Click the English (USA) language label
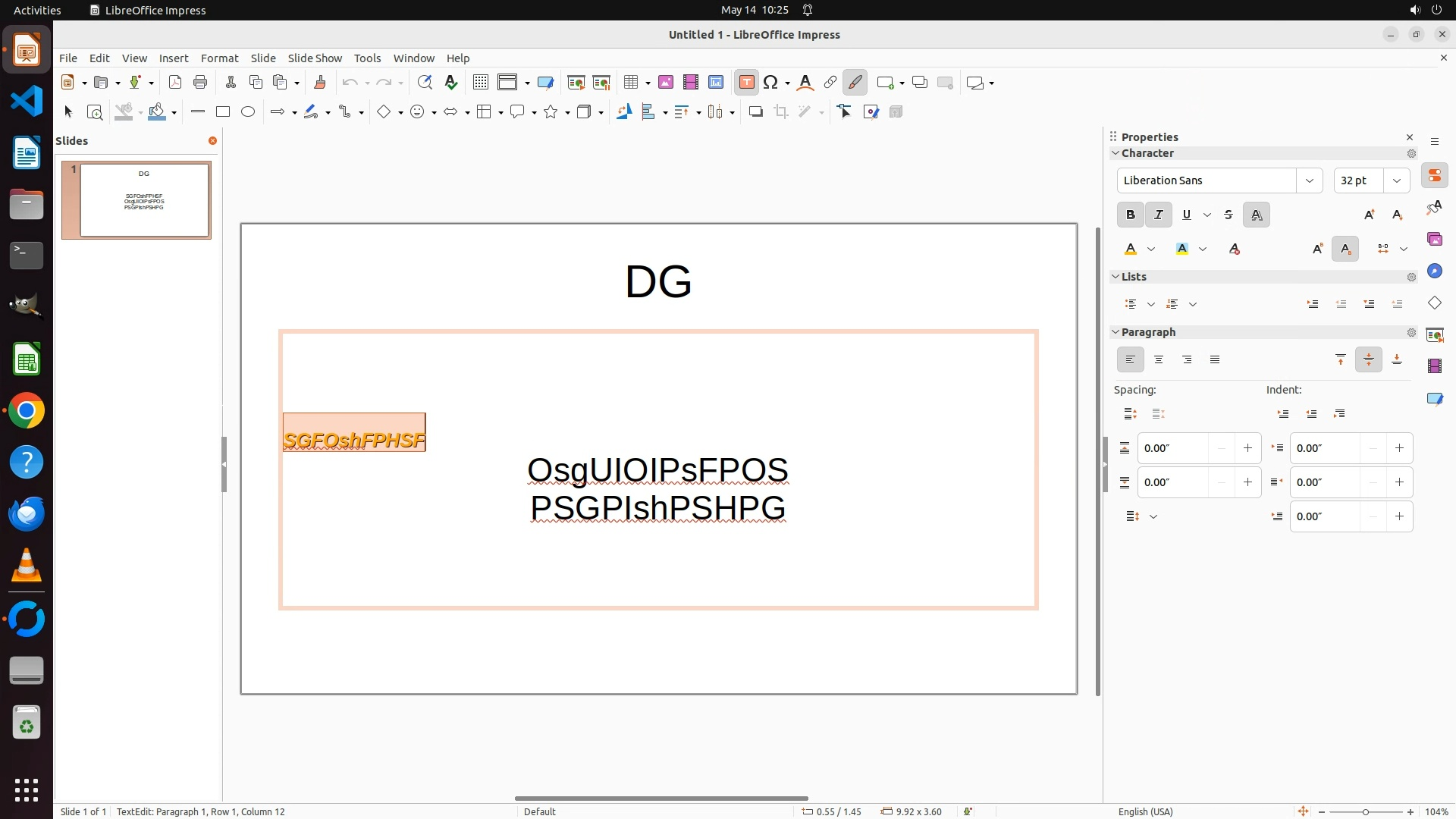The width and height of the screenshot is (1456, 819). pyautogui.click(x=1145, y=811)
